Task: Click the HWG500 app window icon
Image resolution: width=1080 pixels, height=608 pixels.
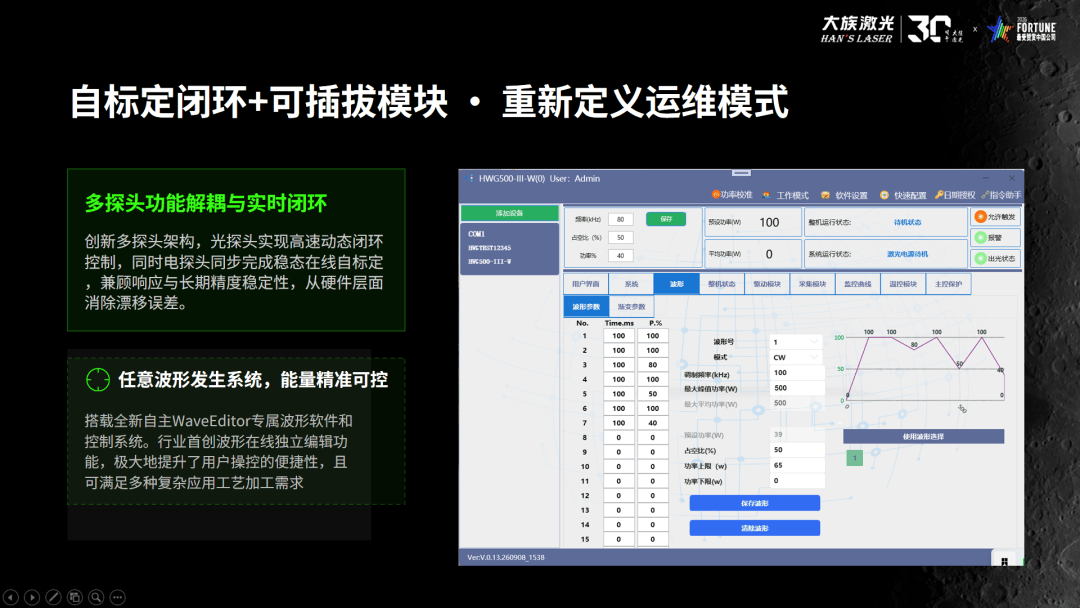Action: (x=470, y=178)
